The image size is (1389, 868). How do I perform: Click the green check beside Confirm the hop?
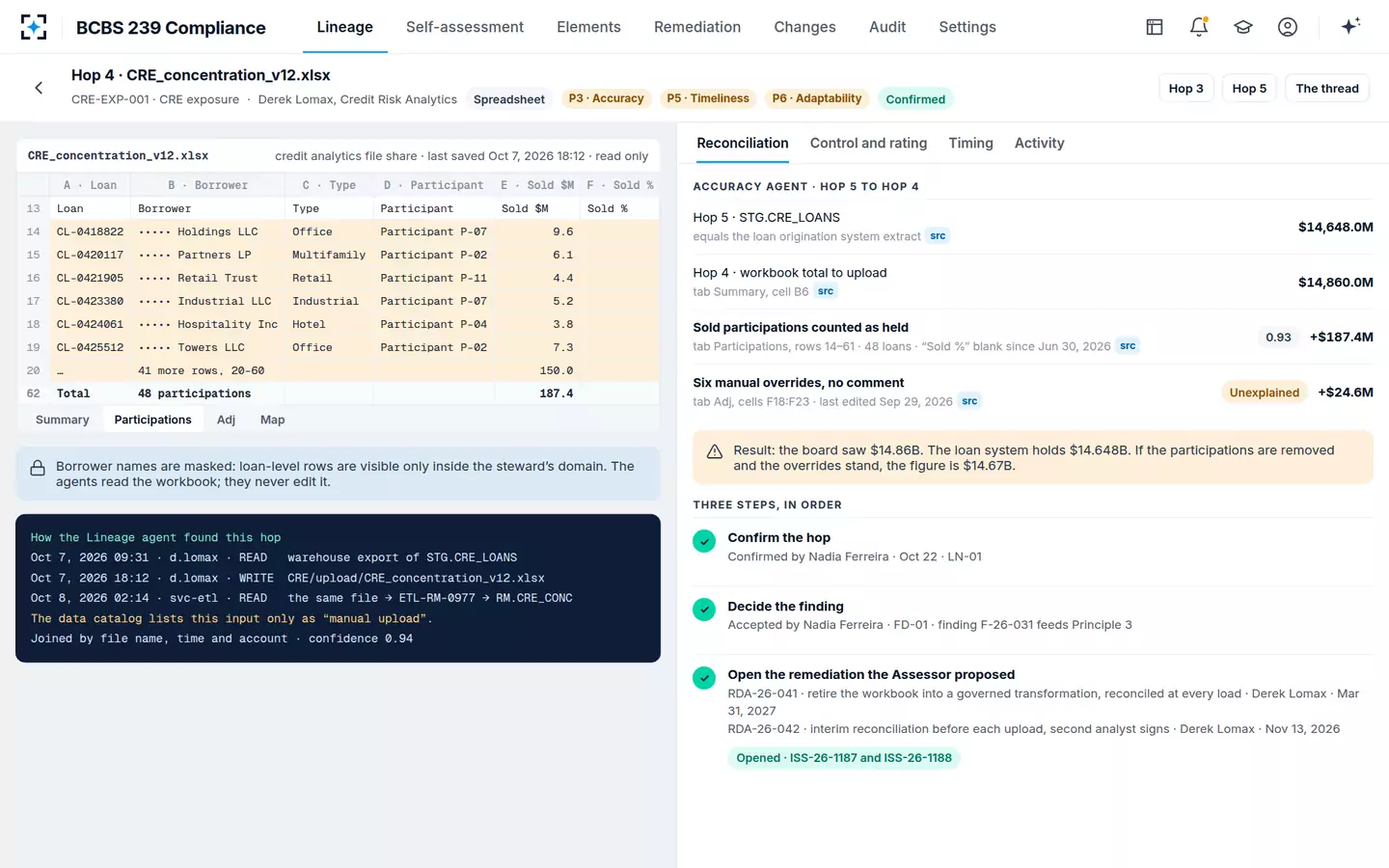click(x=704, y=542)
